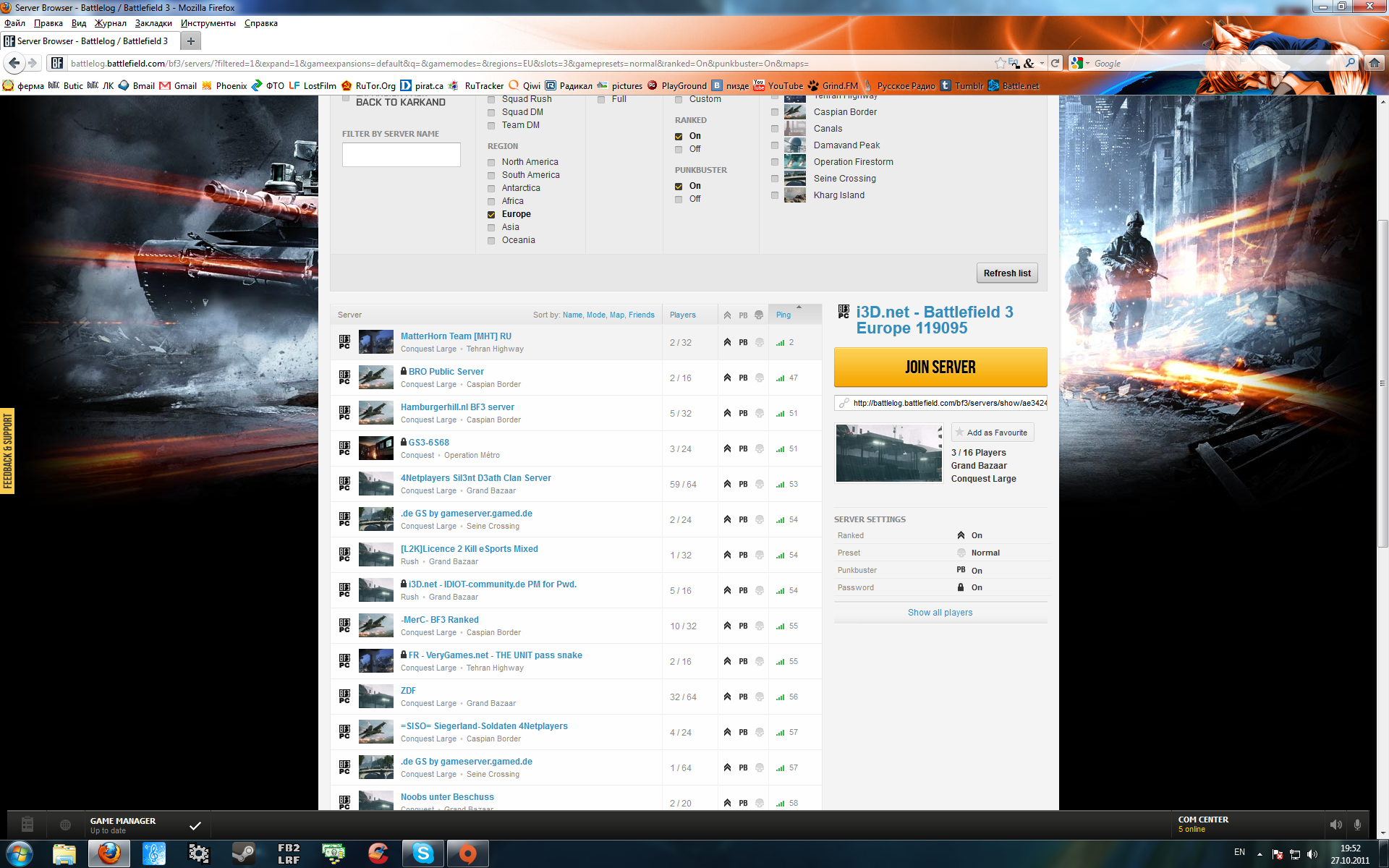Viewport: 1389px width, 868px height.
Task: Open the Закладки menu
Action: pyautogui.click(x=153, y=23)
